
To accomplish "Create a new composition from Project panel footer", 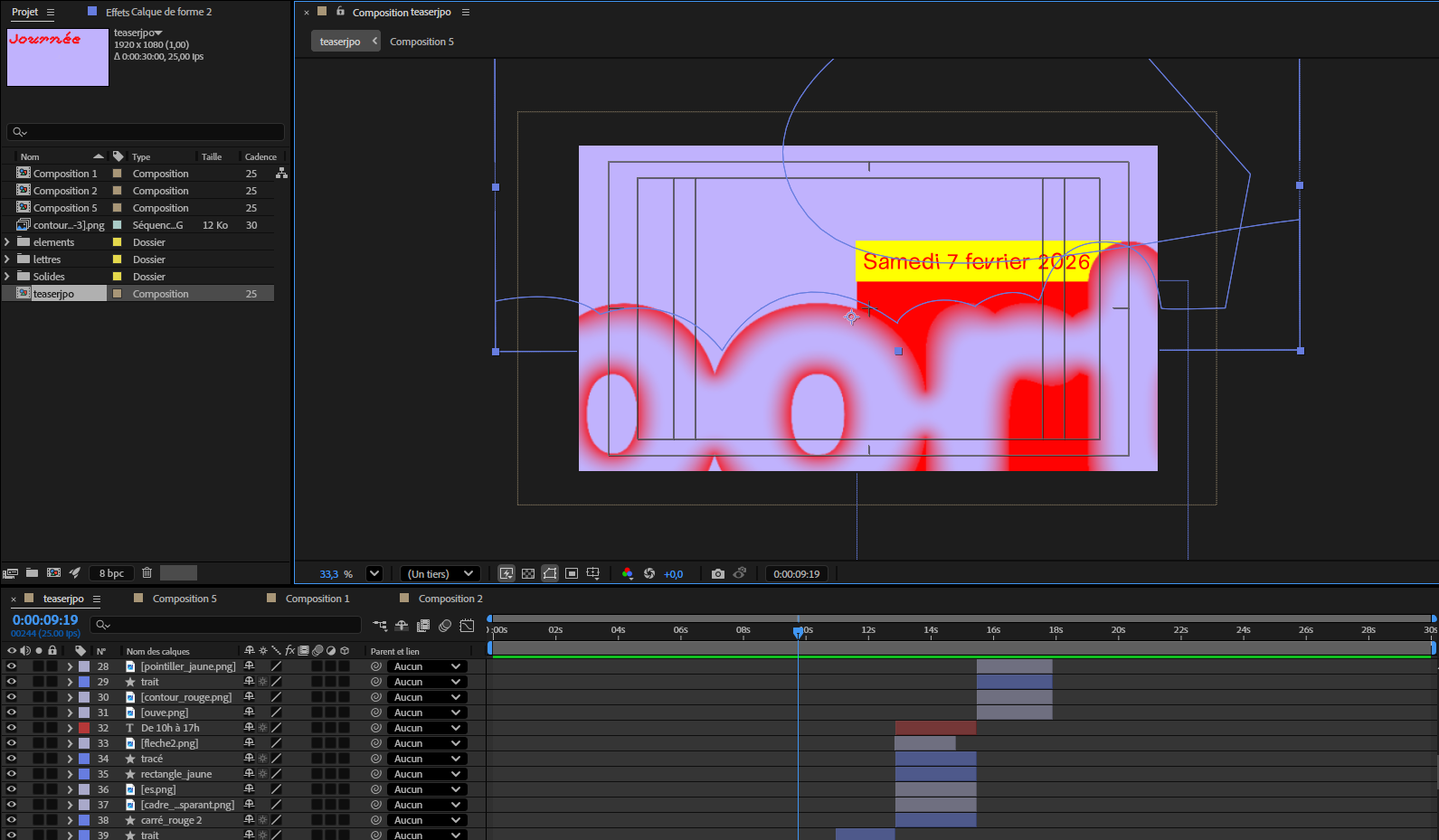I will coord(53,572).
